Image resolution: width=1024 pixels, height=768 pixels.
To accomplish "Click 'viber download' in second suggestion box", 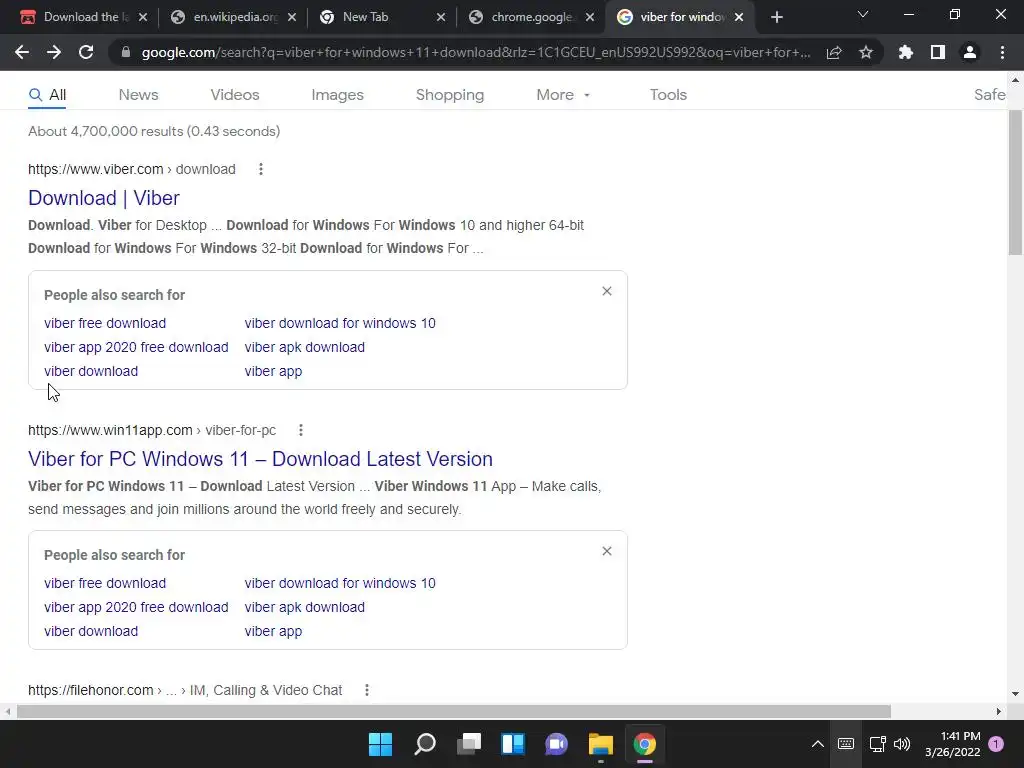I will (91, 631).
